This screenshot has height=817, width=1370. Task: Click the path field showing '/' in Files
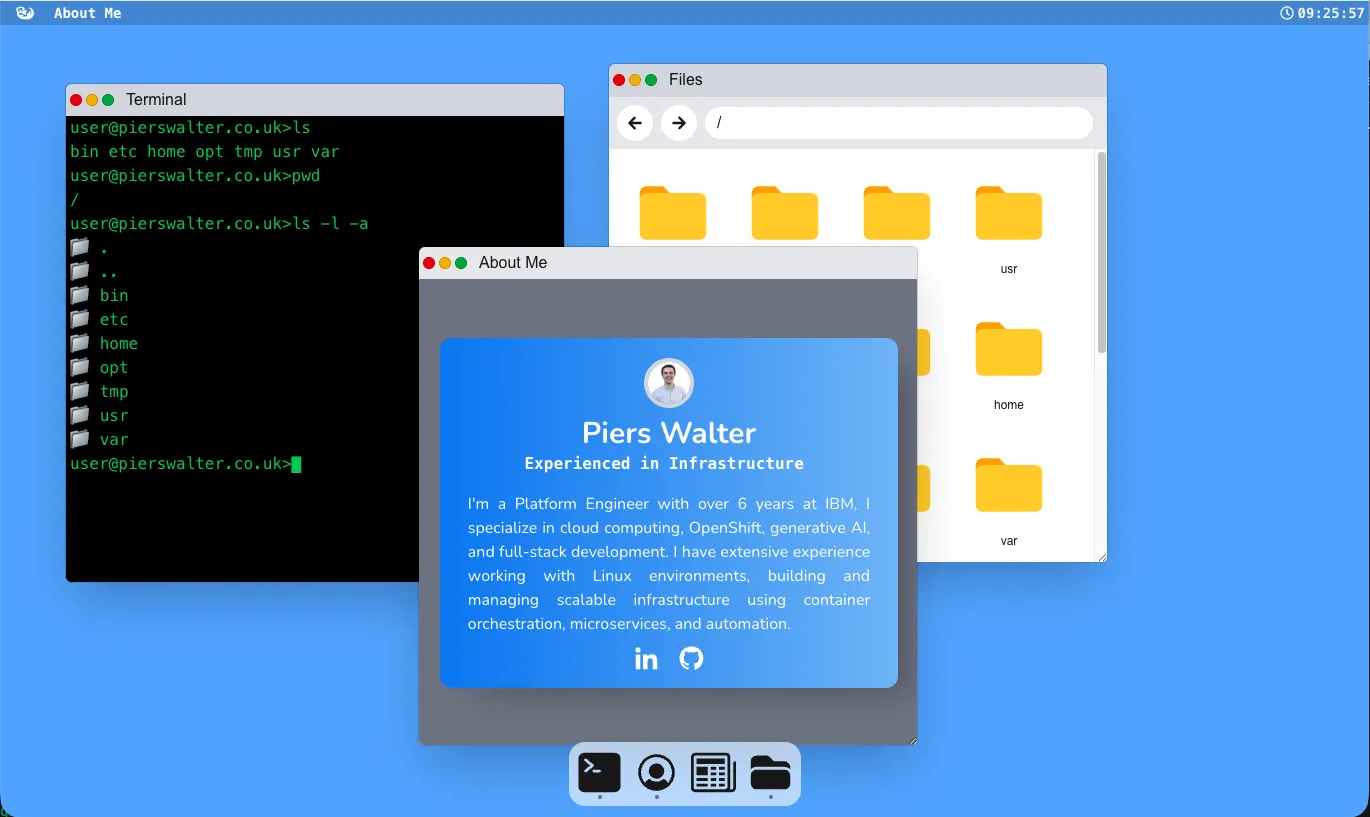pos(898,122)
